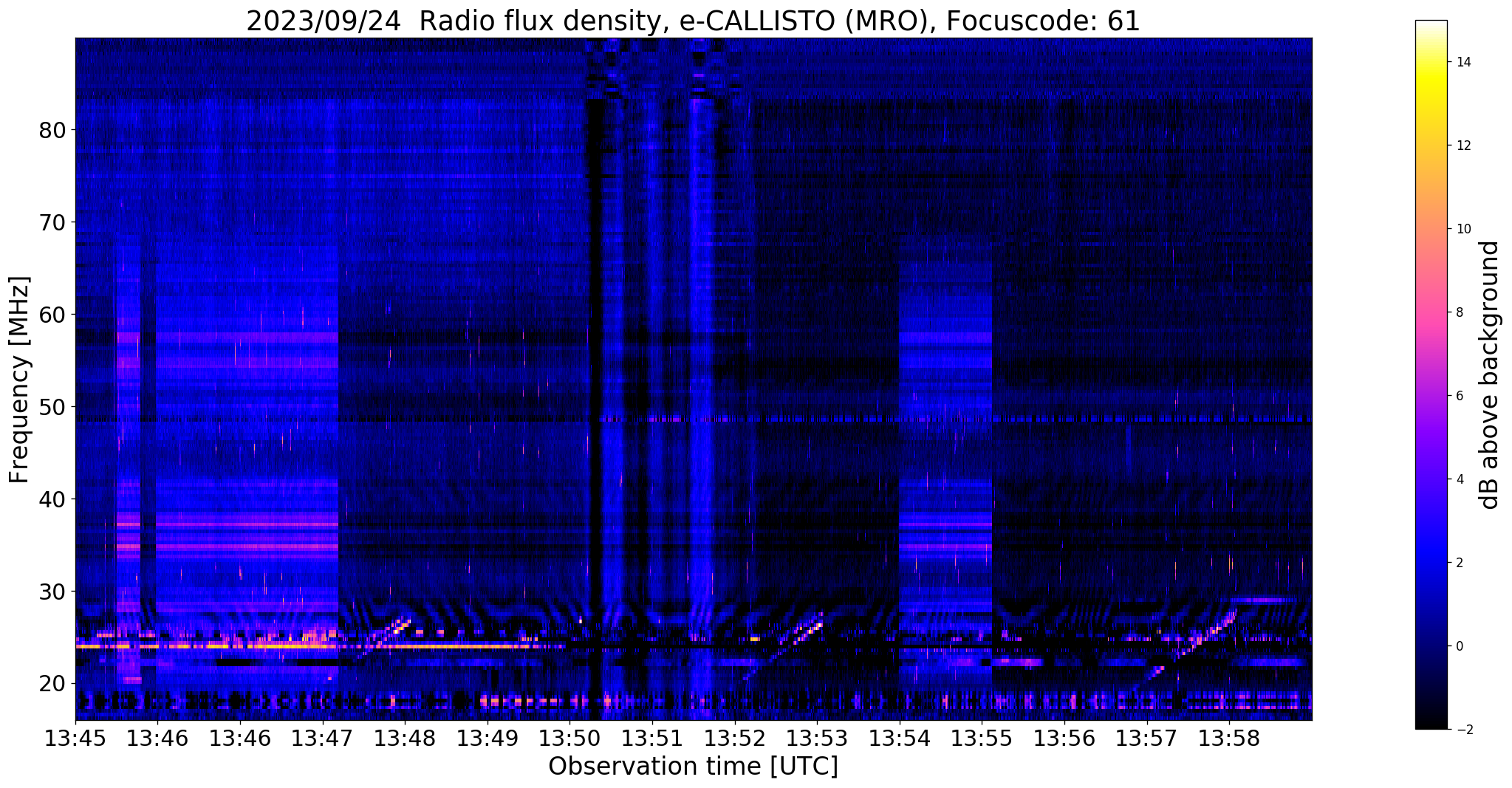Click the 13:45 time tick label

pyautogui.click(x=75, y=738)
